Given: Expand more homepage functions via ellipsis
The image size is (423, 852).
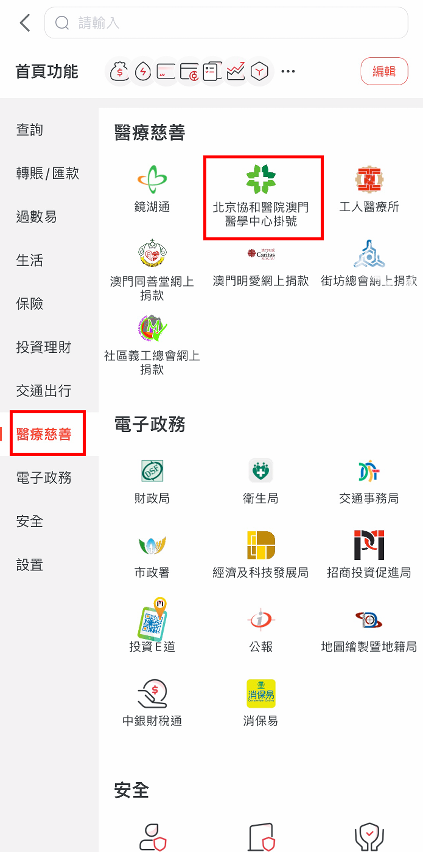Looking at the screenshot, I should pyautogui.click(x=288, y=71).
